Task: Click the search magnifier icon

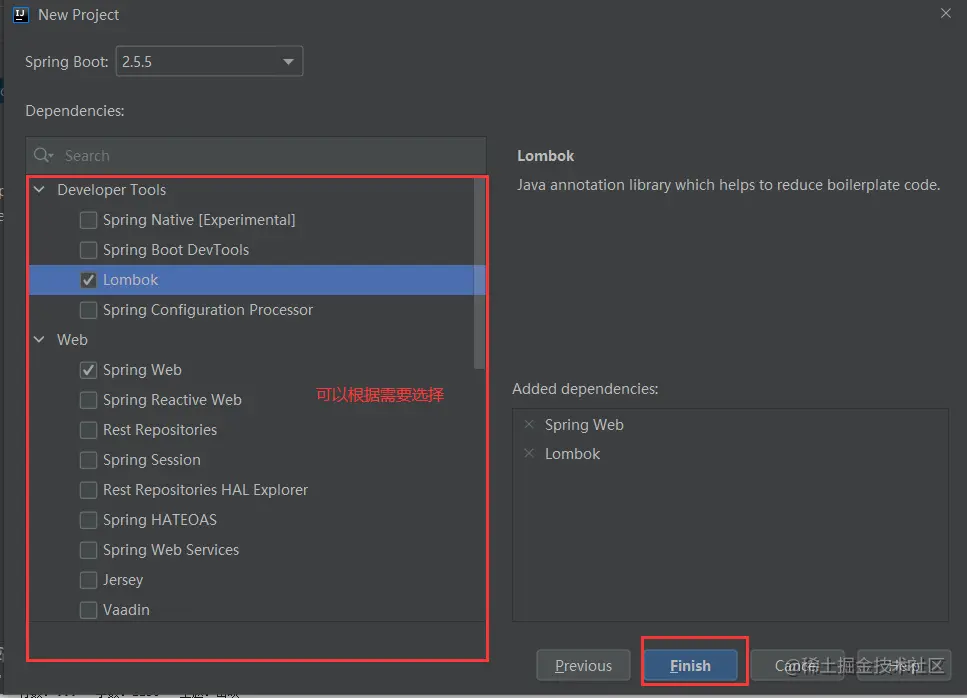Action: [x=43, y=155]
